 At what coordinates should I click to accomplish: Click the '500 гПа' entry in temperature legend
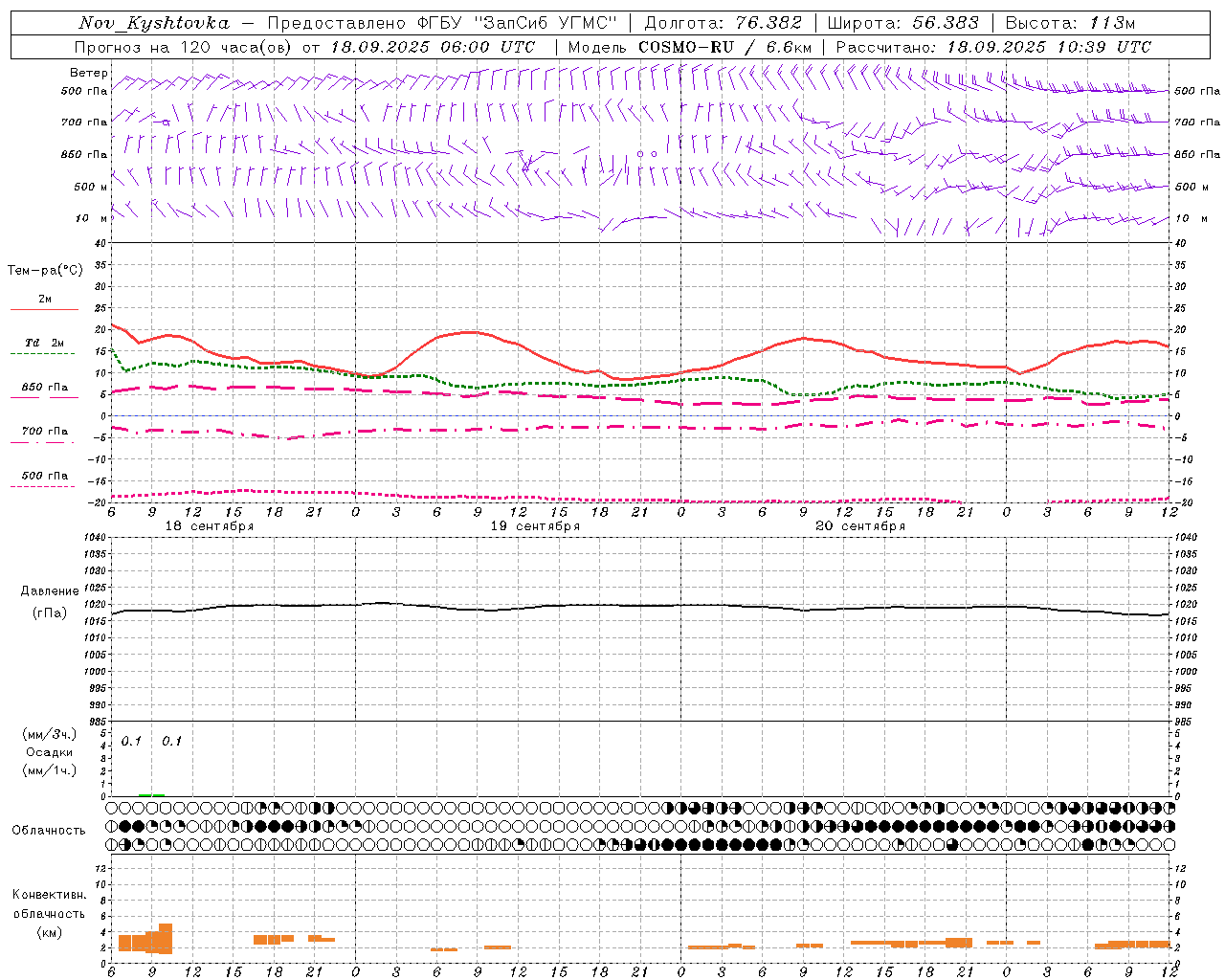click(x=44, y=479)
